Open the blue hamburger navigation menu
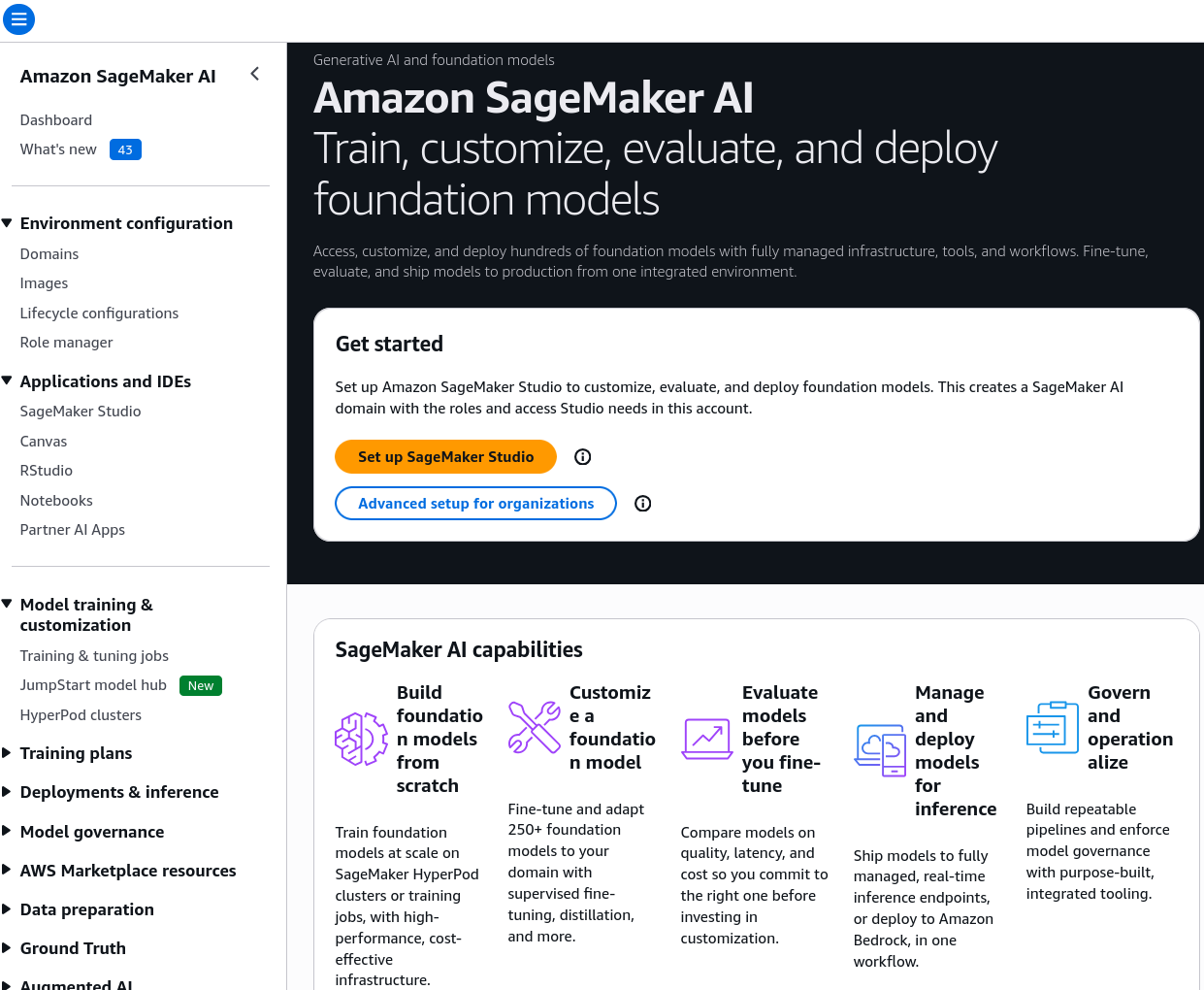 (18, 18)
